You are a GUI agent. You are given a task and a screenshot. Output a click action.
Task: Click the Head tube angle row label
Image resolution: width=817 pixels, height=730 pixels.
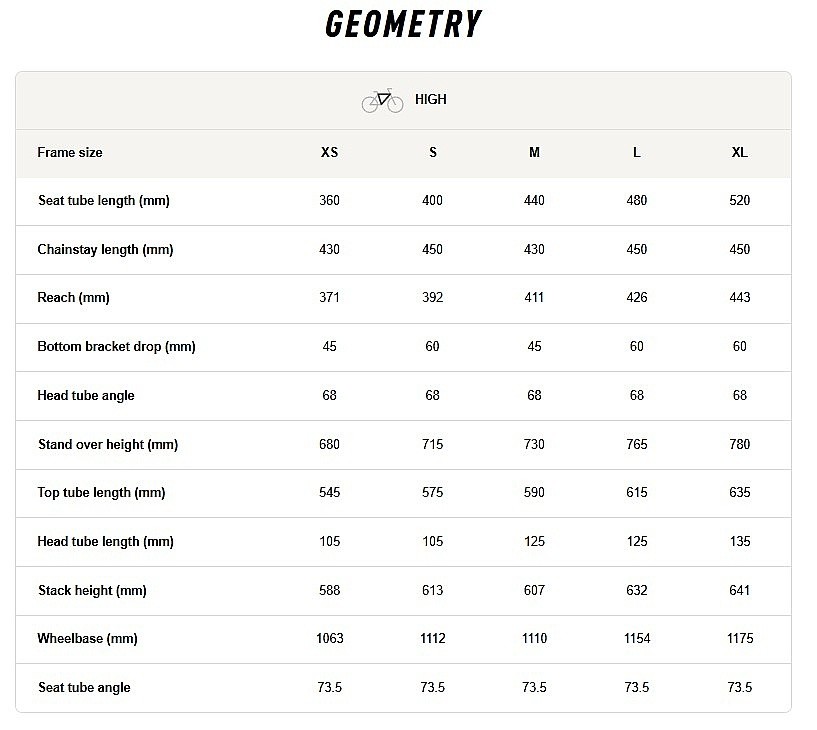86,396
